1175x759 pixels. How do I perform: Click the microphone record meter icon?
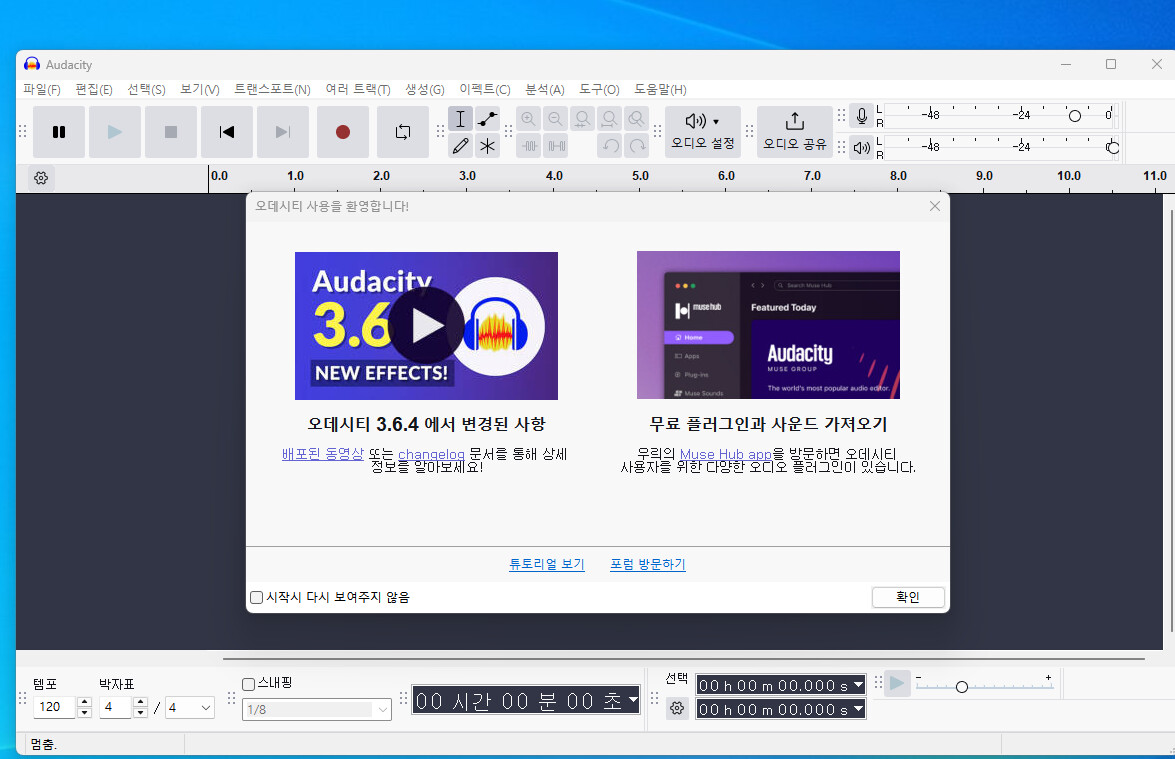861,117
